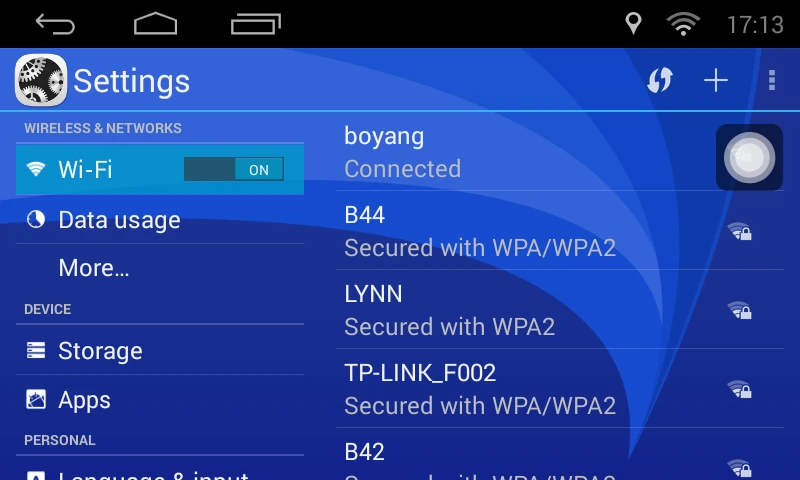Tap the Wi-Fi signal status bar icon
800x480 pixels.
click(683, 24)
